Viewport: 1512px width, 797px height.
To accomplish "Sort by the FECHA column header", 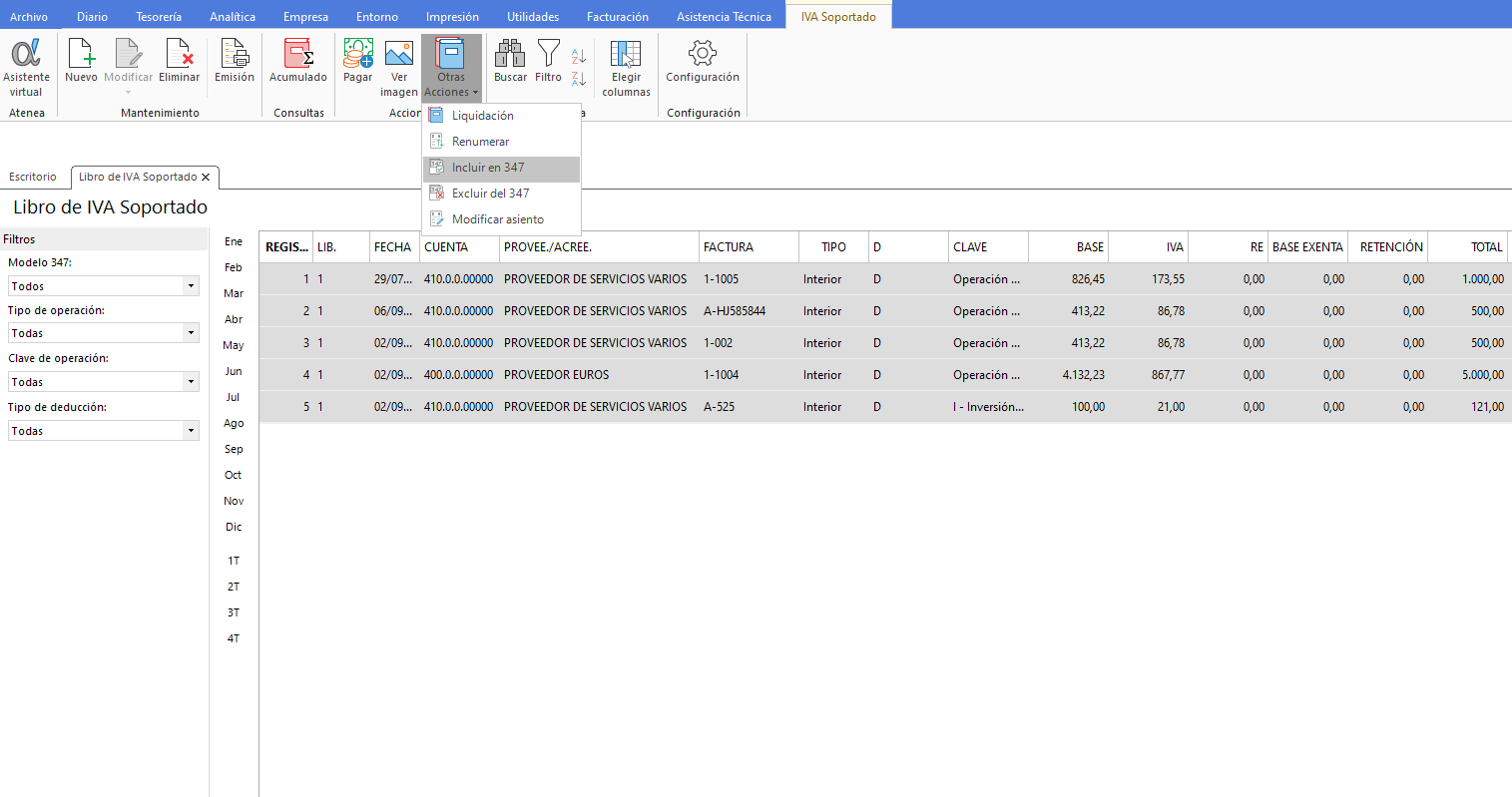I will [x=394, y=247].
